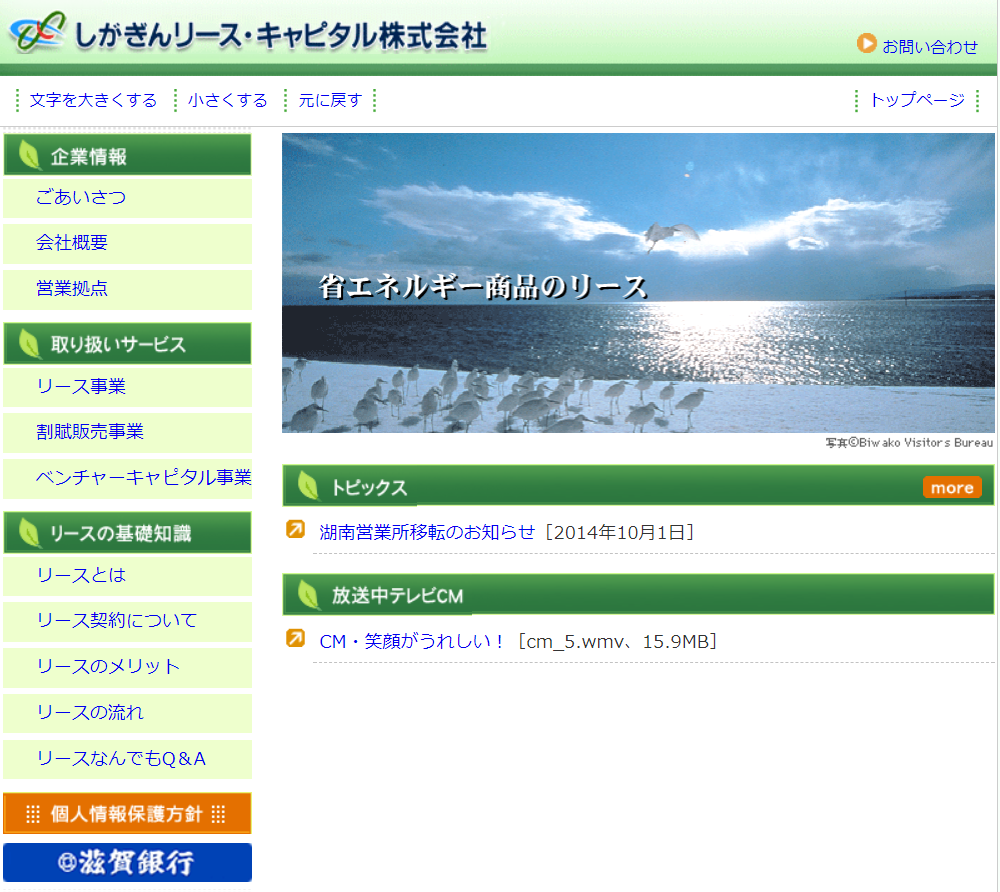The height and width of the screenshot is (892, 1000).
Task: Select 会社概要 in the sidebar
Action: point(72,243)
